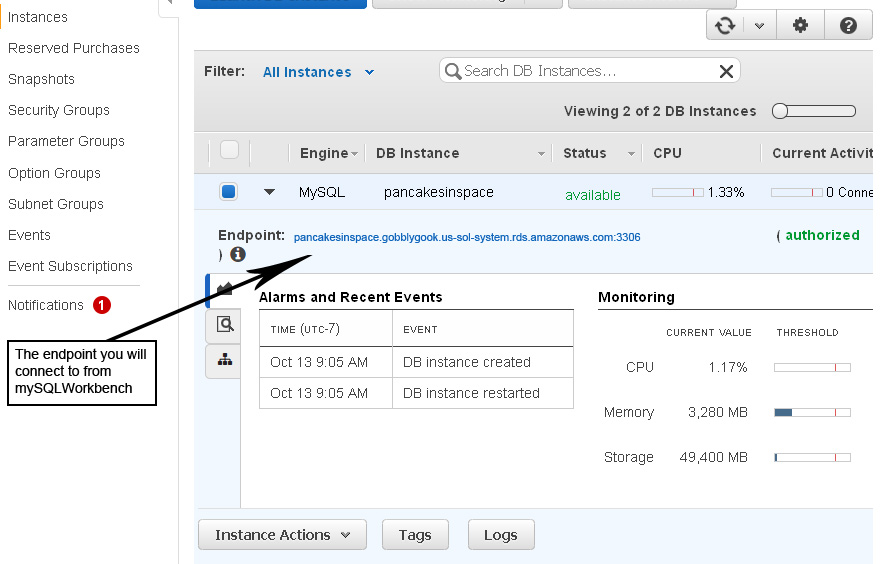Open Security Groups in the sidebar
This screenshot has width=880, height=564.
[x=59, y=110]
